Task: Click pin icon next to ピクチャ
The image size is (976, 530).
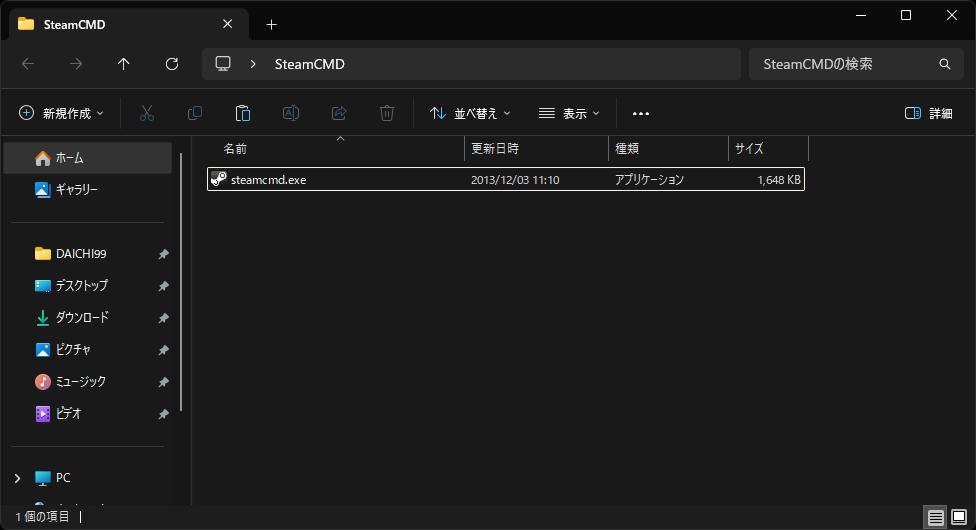Action: click(x=163, y=350)
